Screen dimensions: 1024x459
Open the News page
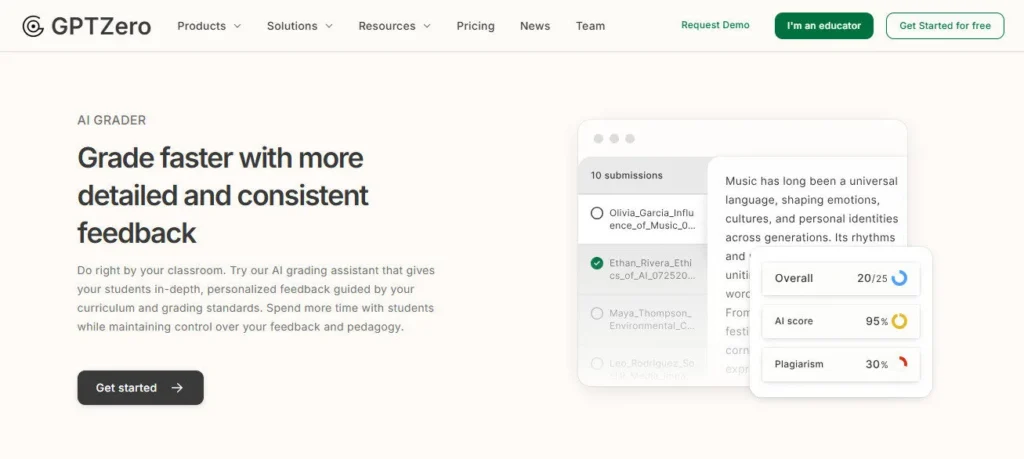[x=535, y=26]
